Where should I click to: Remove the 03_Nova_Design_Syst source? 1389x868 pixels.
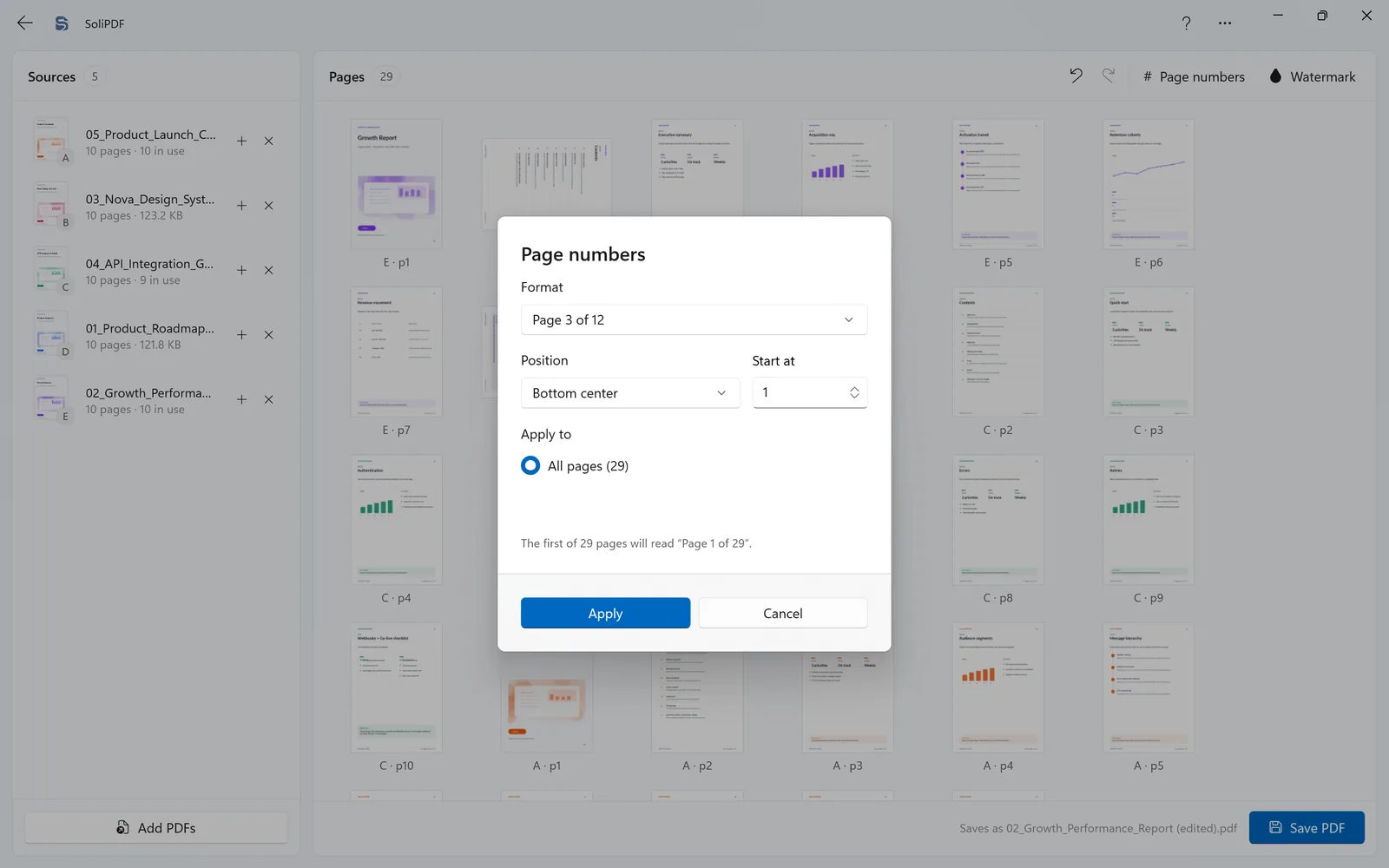(269, 206)
